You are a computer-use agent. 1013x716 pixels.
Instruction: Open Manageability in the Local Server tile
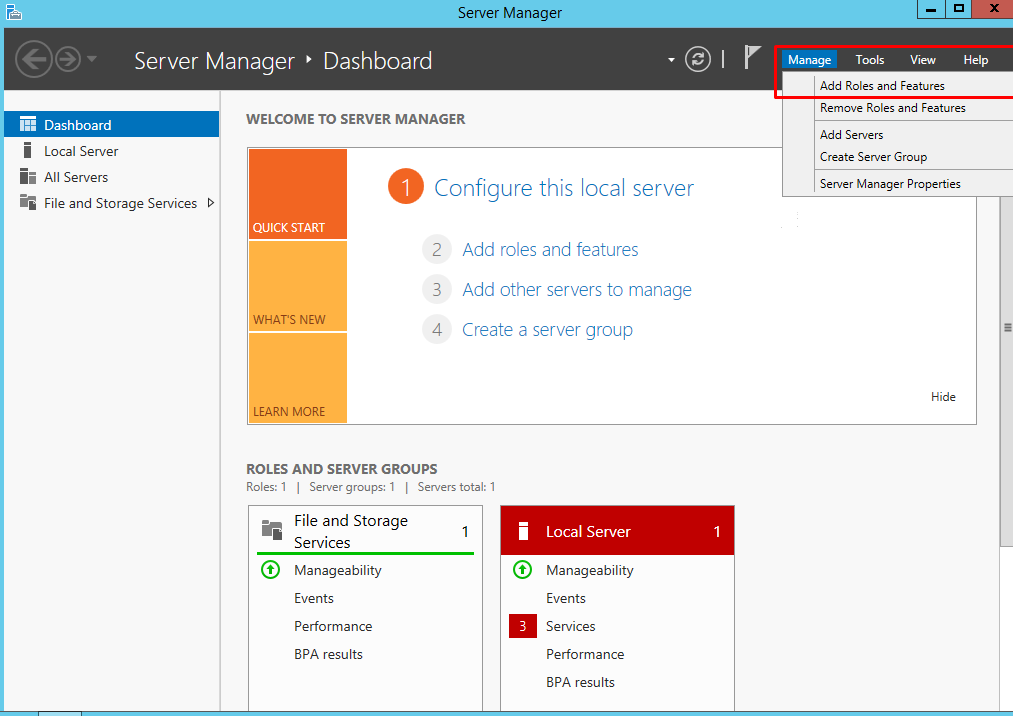[x=589, y=570]
